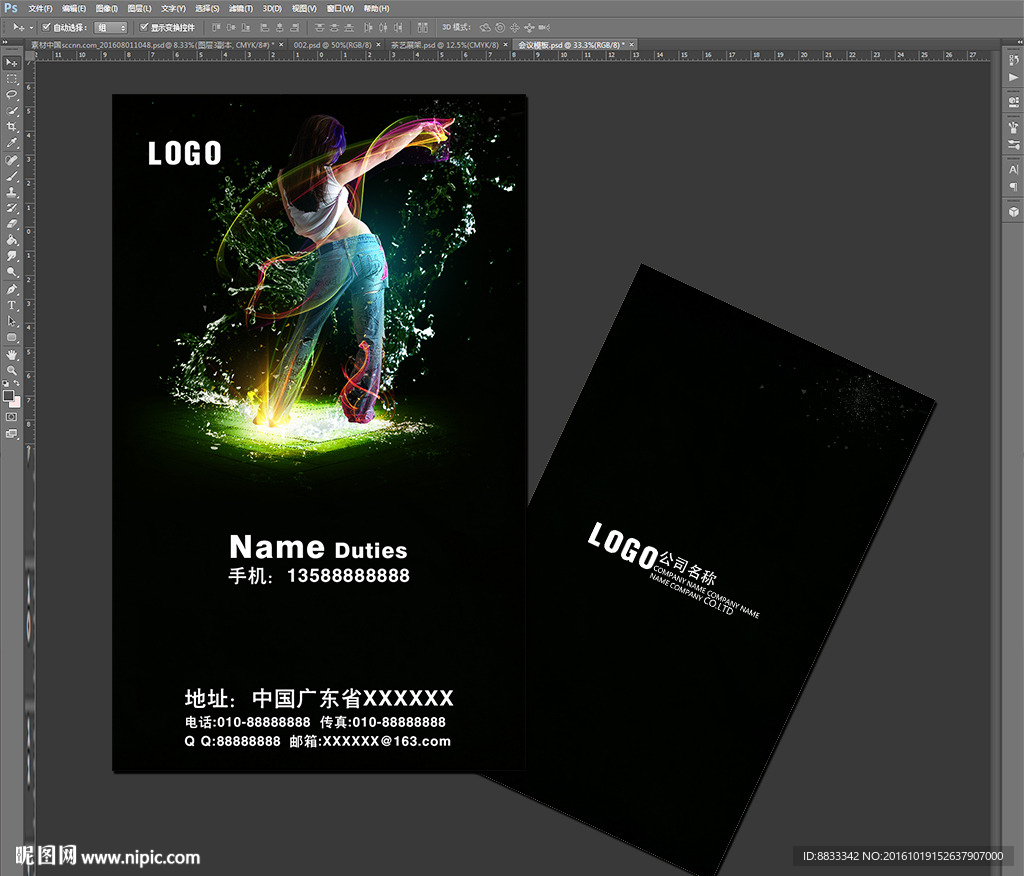
Task: Select the Horizontal Type tool
Action: 12,305
